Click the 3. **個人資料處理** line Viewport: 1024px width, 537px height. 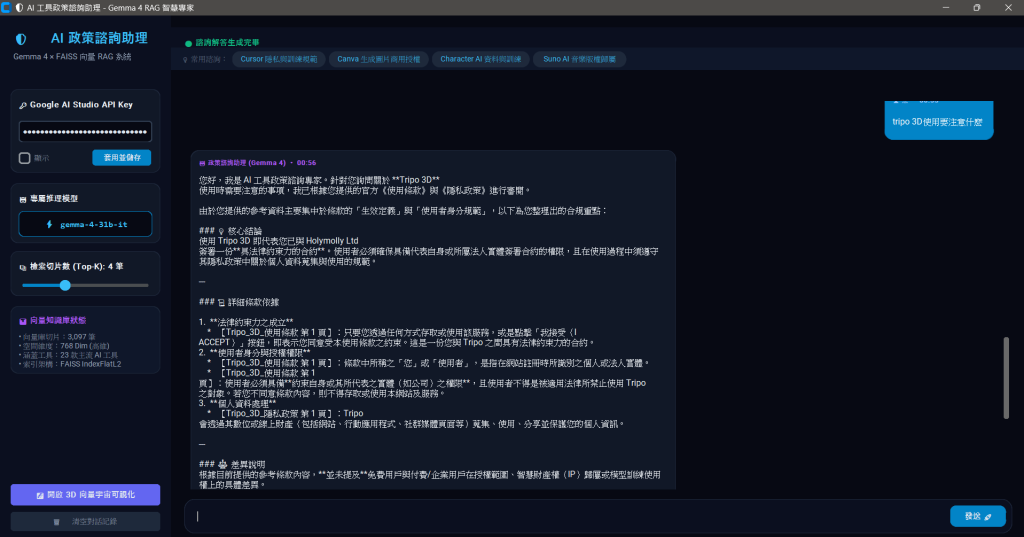tap(237, 404)
